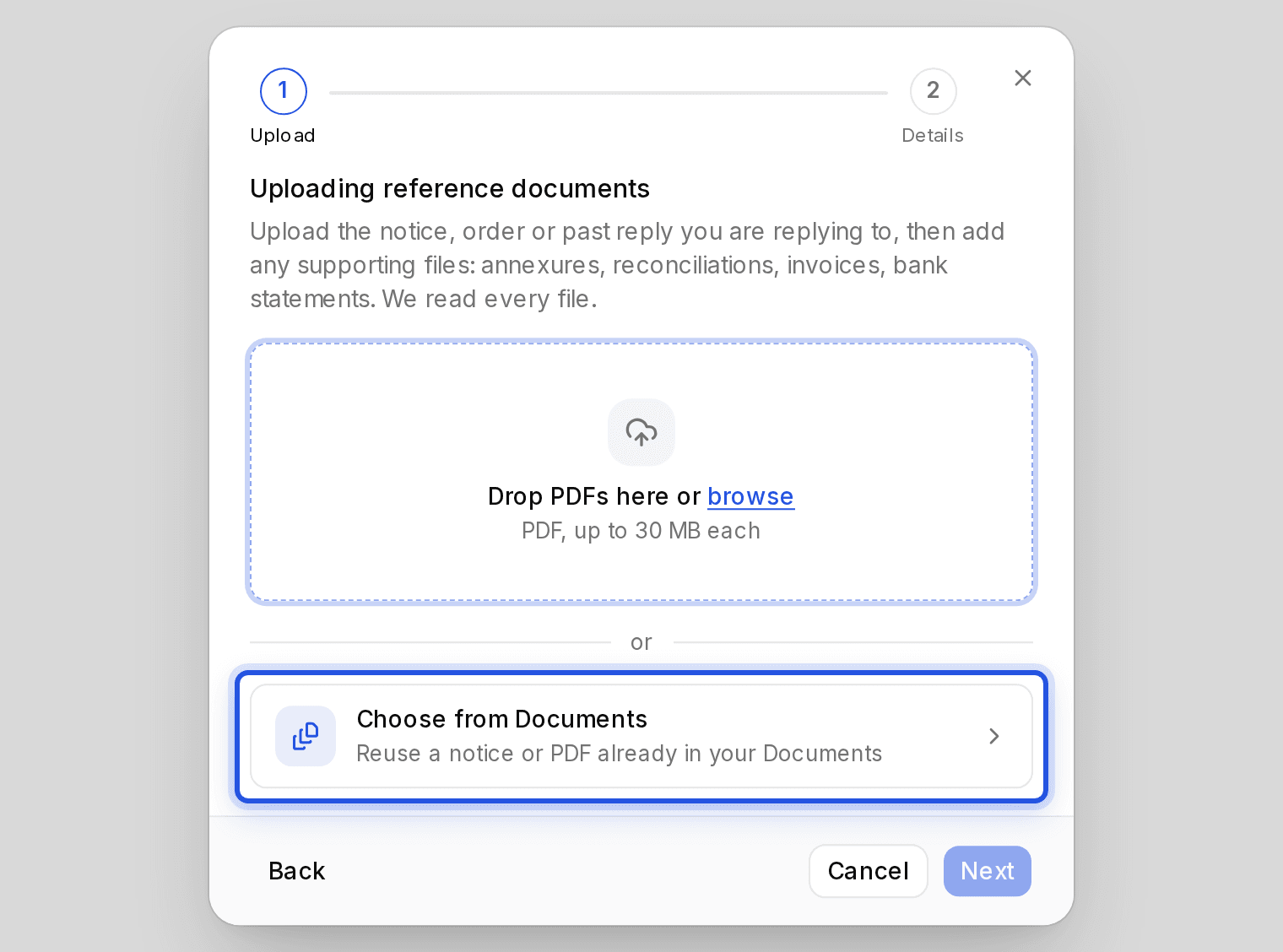Click the upload instructions paragraph

[627, 265]
